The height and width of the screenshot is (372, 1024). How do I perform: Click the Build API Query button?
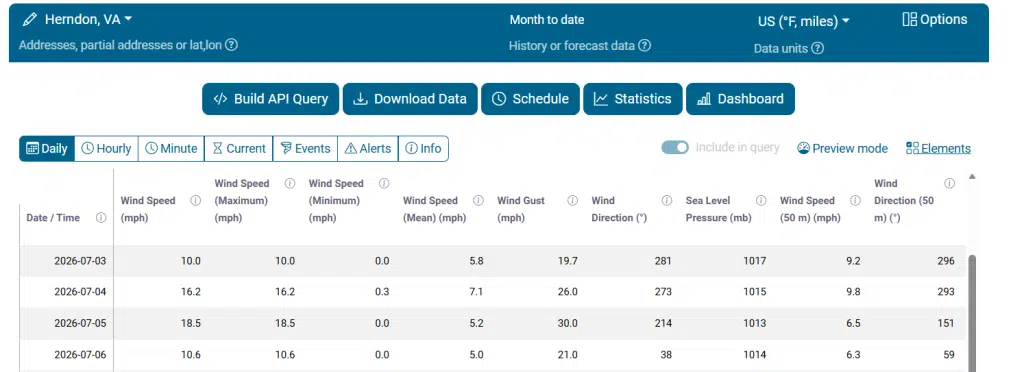(270, 99)
